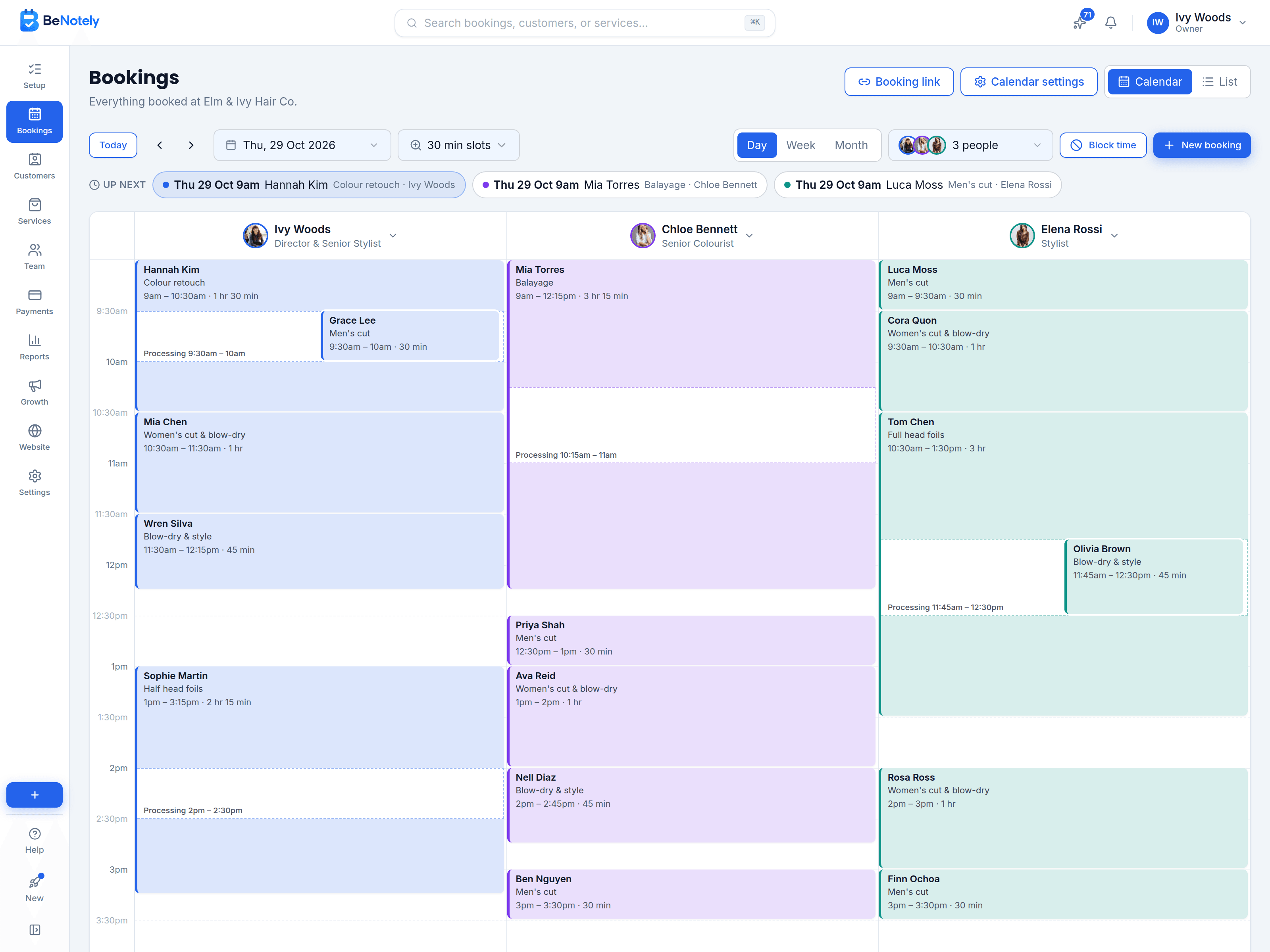Switch to Calendar view

[x=1149, y=81]
